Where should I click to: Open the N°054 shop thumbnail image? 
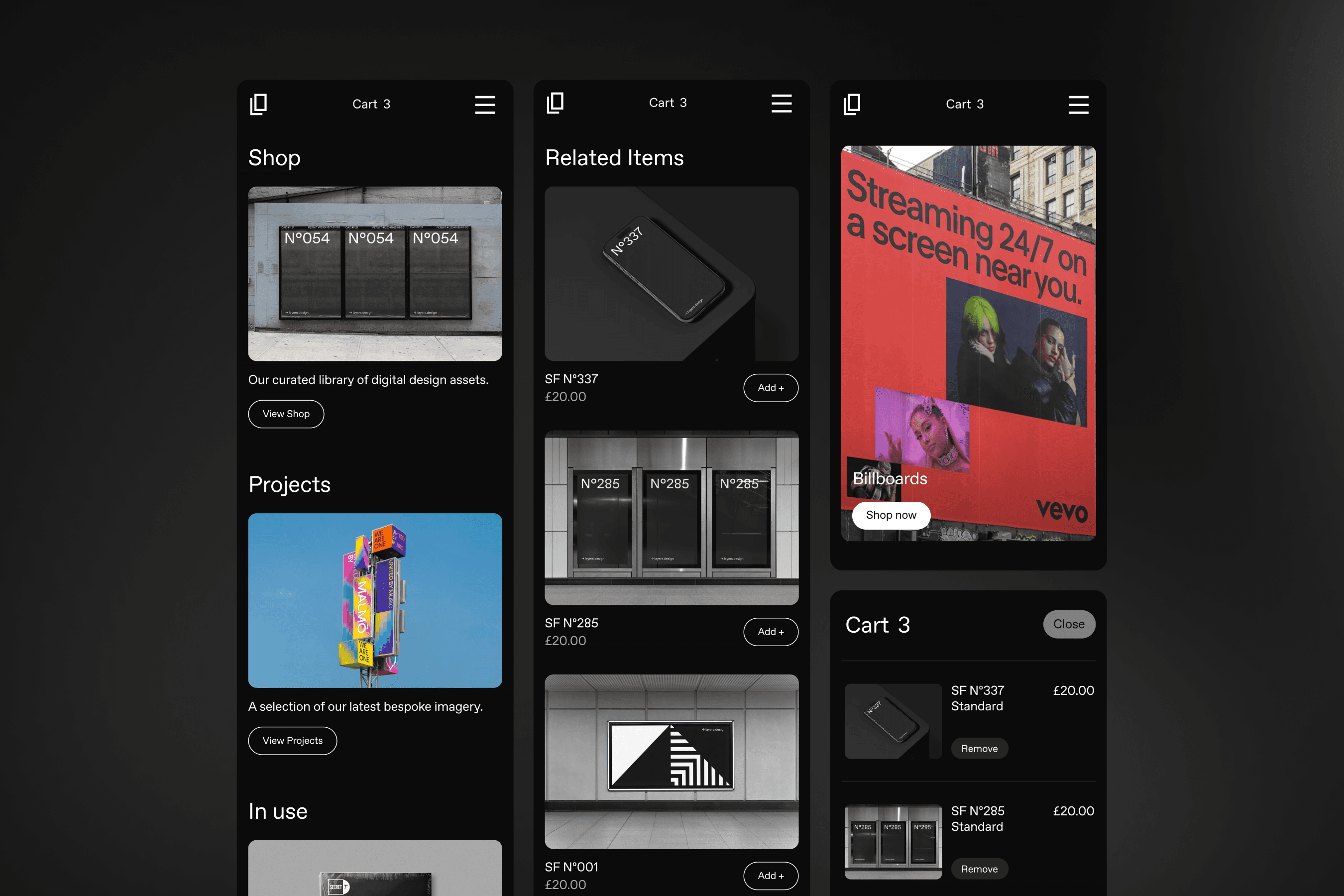(x=375, y=273)
